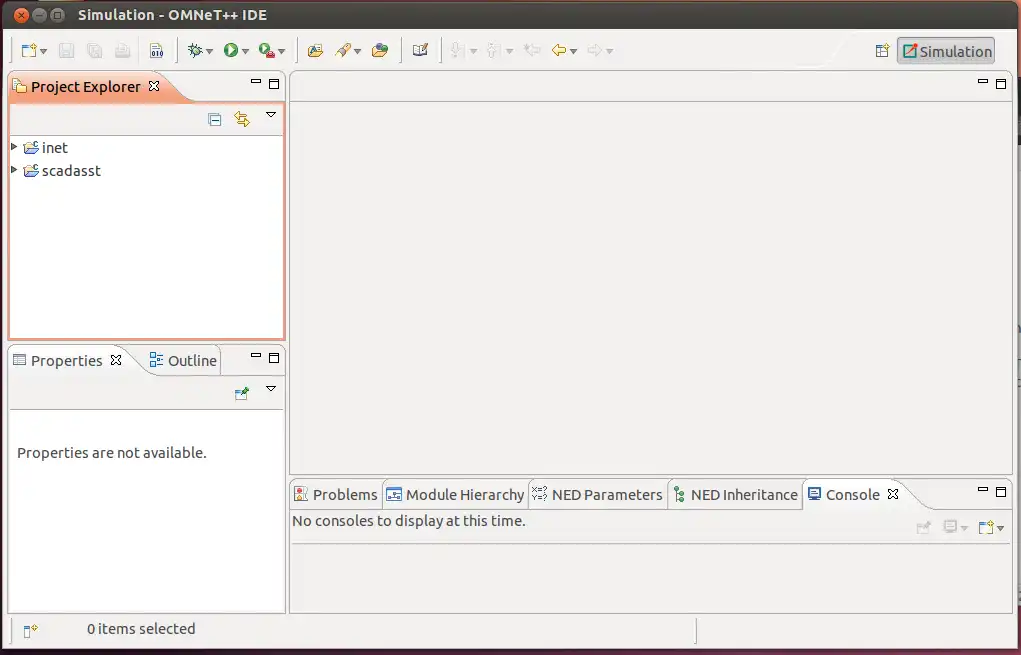The image size is (1021, 655).
Task: Click the Save disk icon
Action: tap(66, 50)
